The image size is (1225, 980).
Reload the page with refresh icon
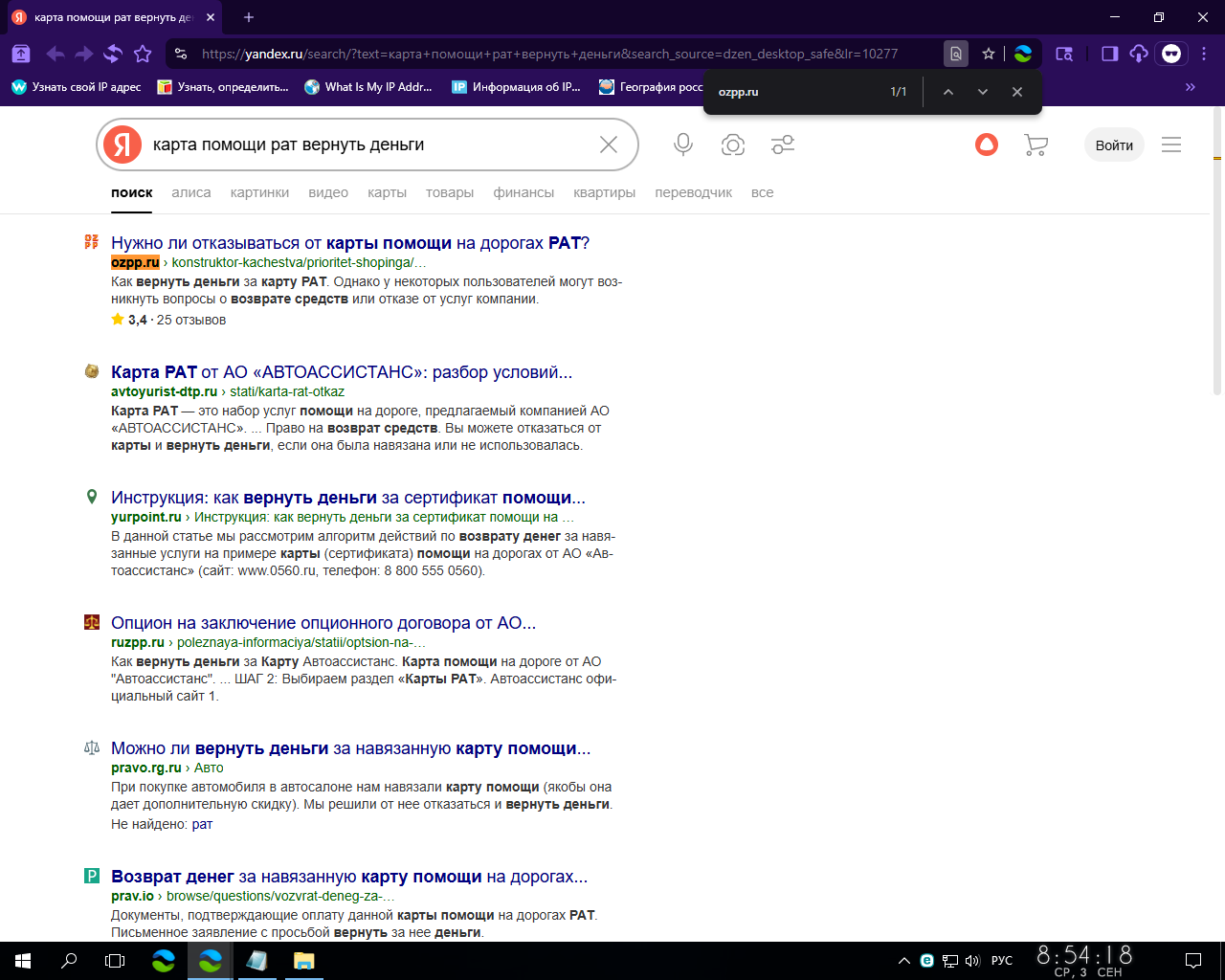(x=113, y=54)
